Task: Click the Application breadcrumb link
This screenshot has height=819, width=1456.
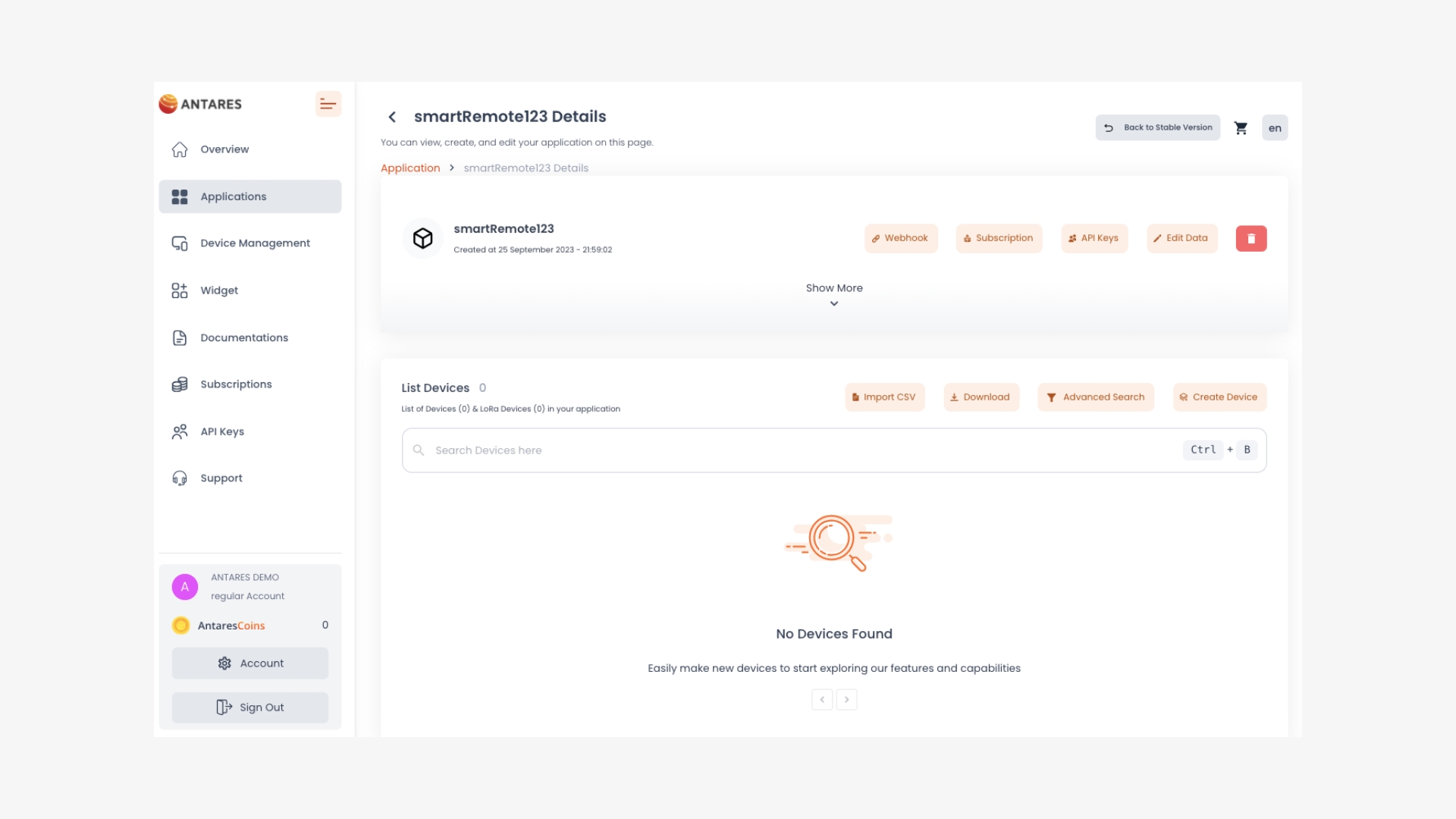Action: point(409,168)
